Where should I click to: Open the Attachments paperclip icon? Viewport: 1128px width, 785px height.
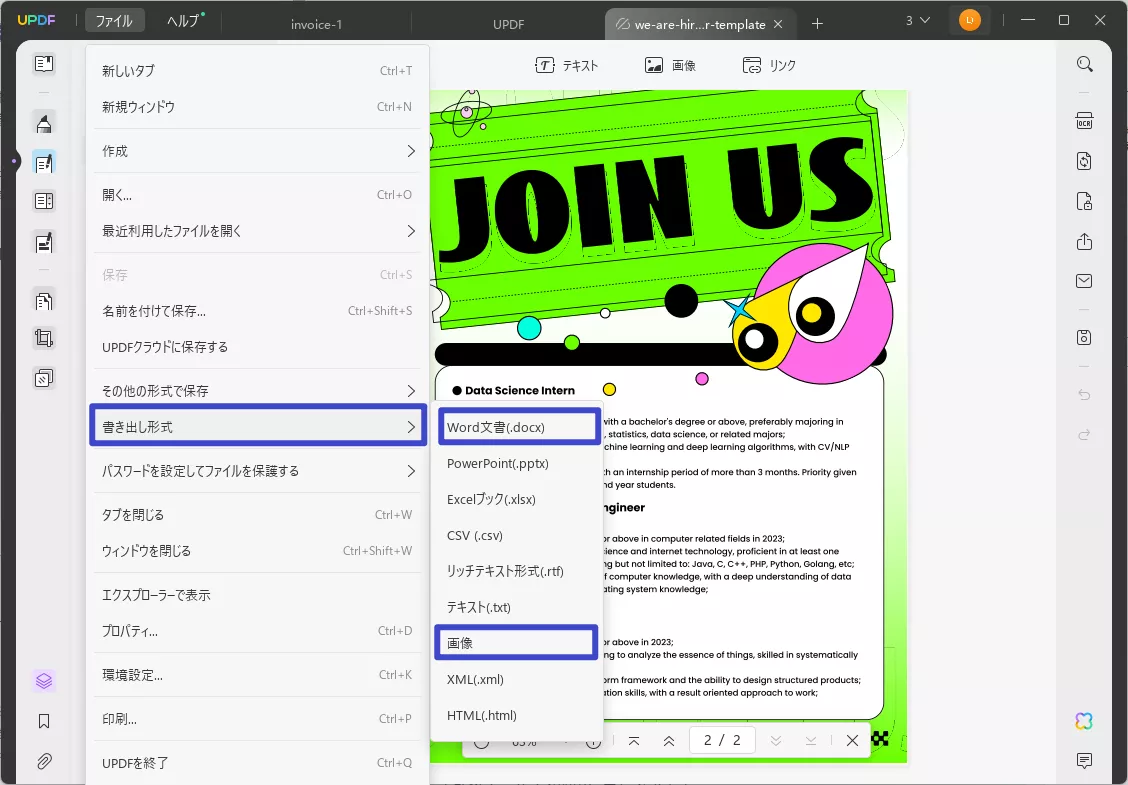pos(44,761)
